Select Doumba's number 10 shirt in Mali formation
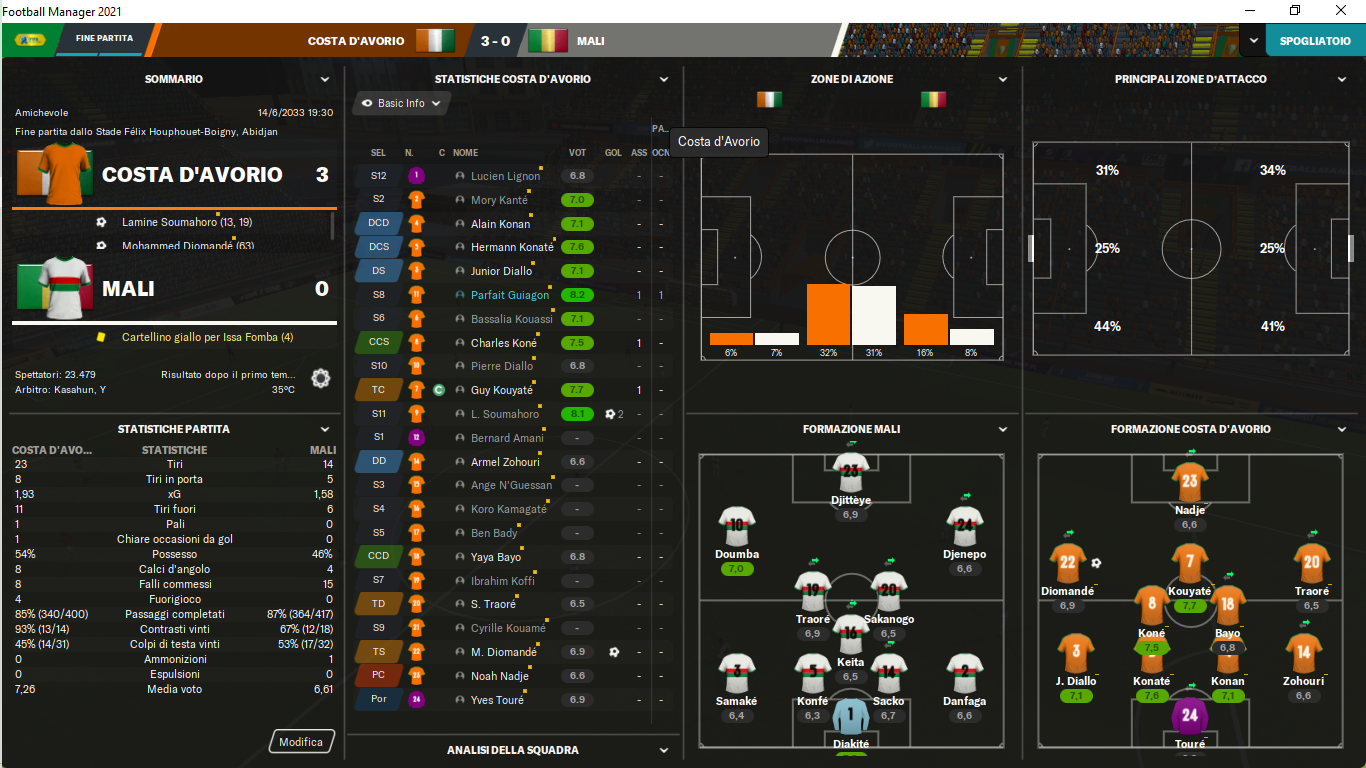 coord(737,527)
